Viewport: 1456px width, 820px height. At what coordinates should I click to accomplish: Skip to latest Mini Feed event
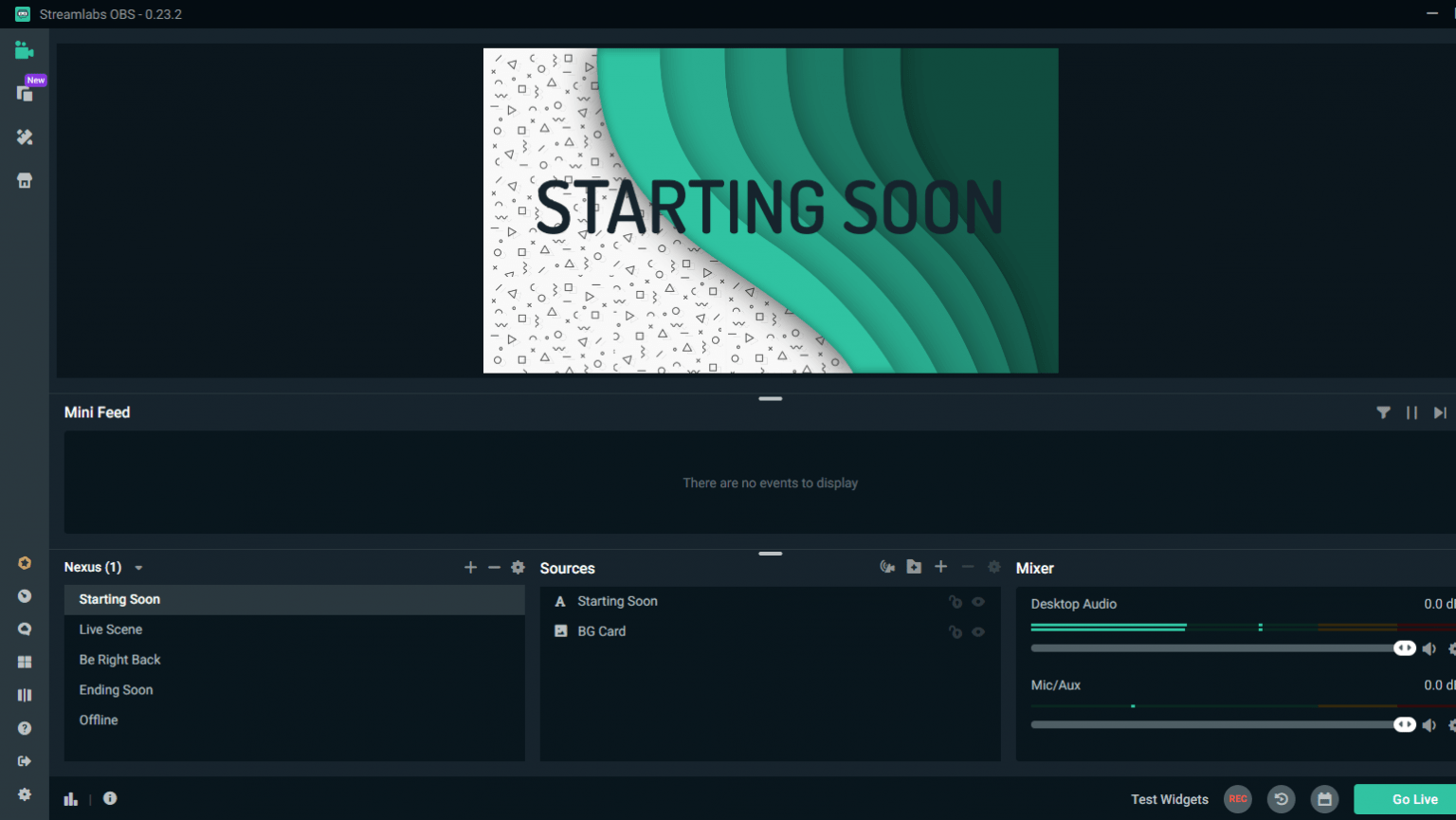(1440, 412)
